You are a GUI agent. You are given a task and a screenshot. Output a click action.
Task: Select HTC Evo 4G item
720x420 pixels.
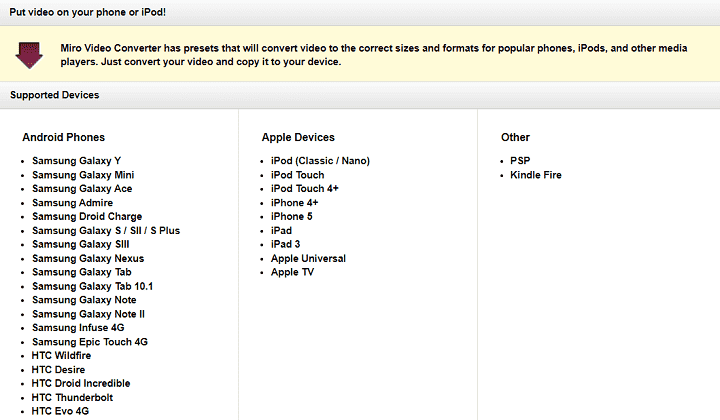pos(60,411)
